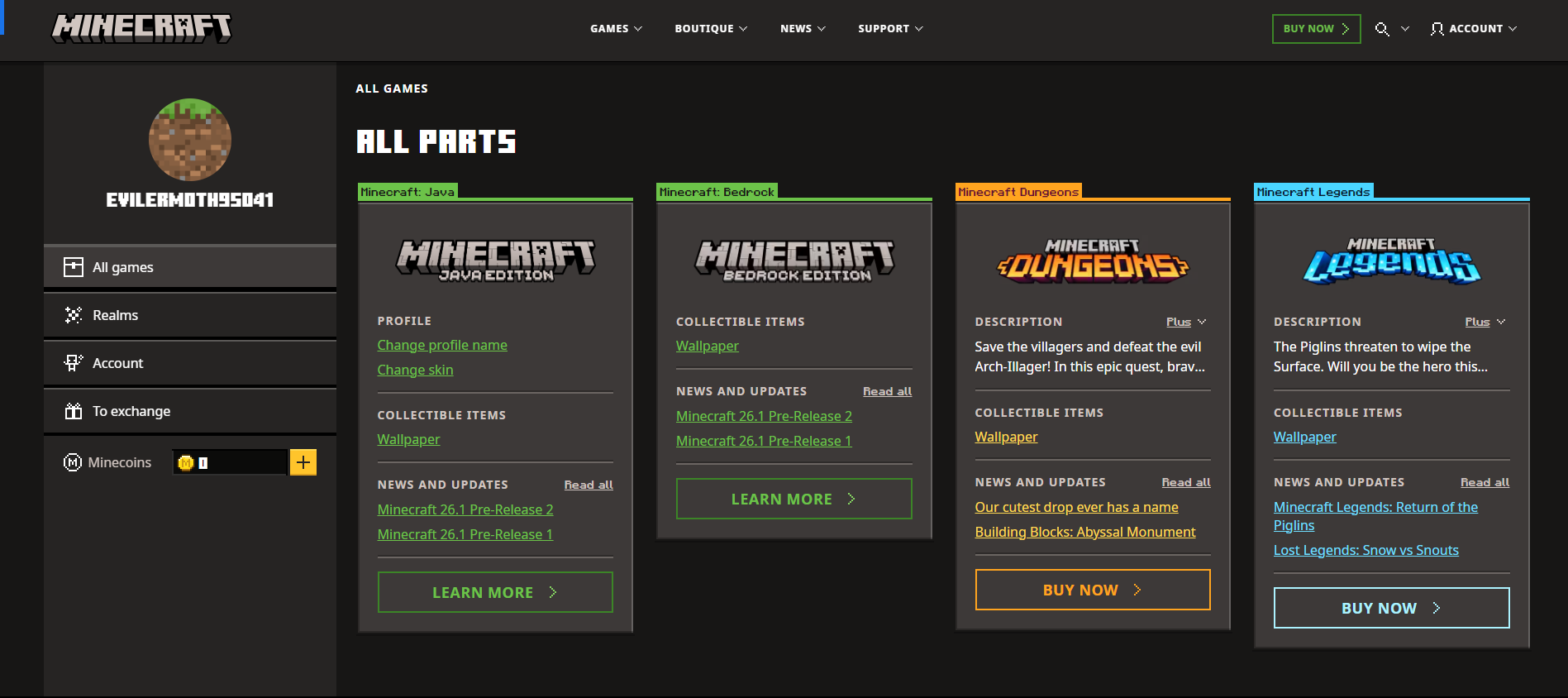The height and width of the screenshot is (698, 1568).
Task: Click Buy Now for Minecraft Dungeons
Action: (1092, 590)
